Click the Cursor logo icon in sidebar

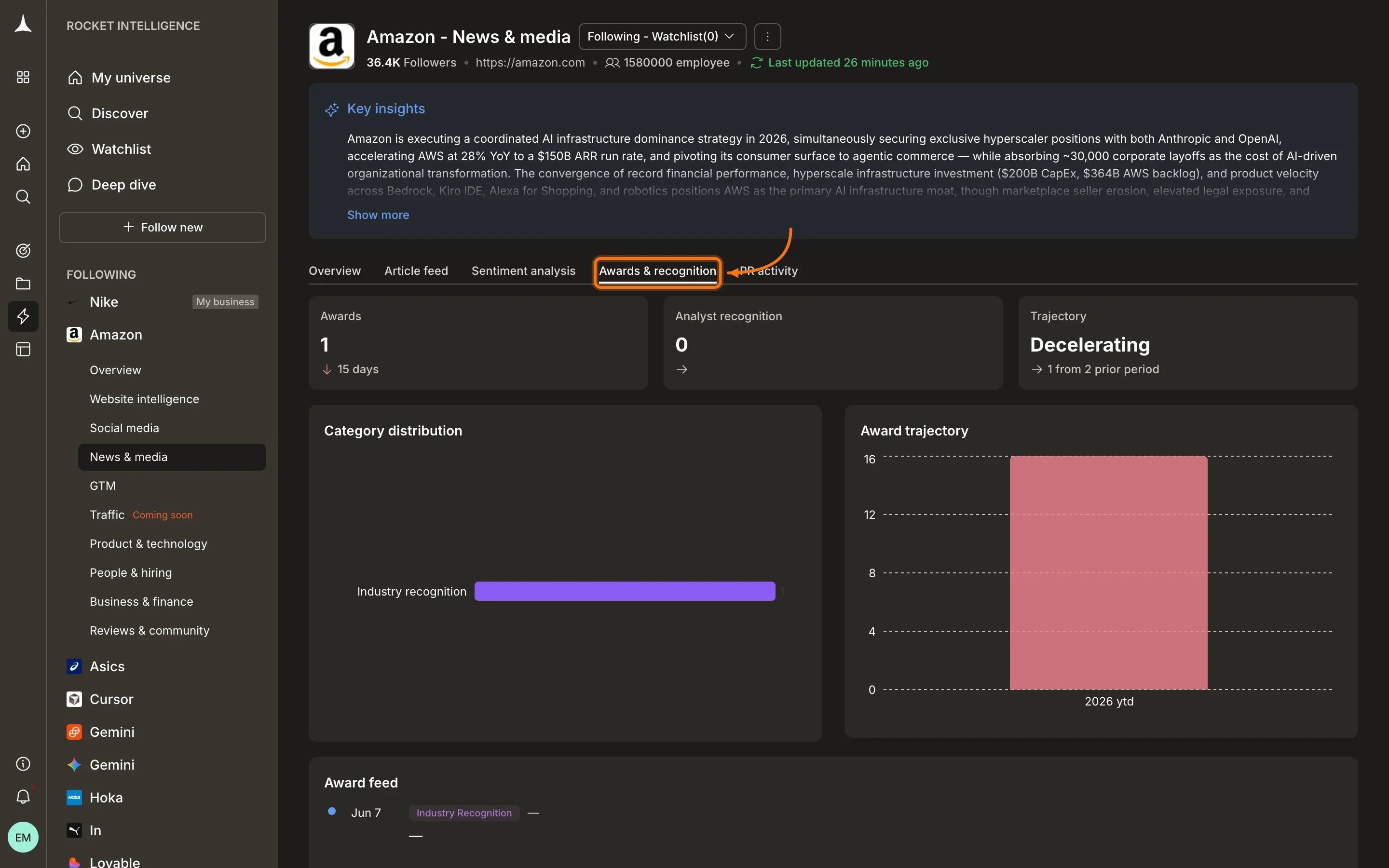click(x=74, y=699)
